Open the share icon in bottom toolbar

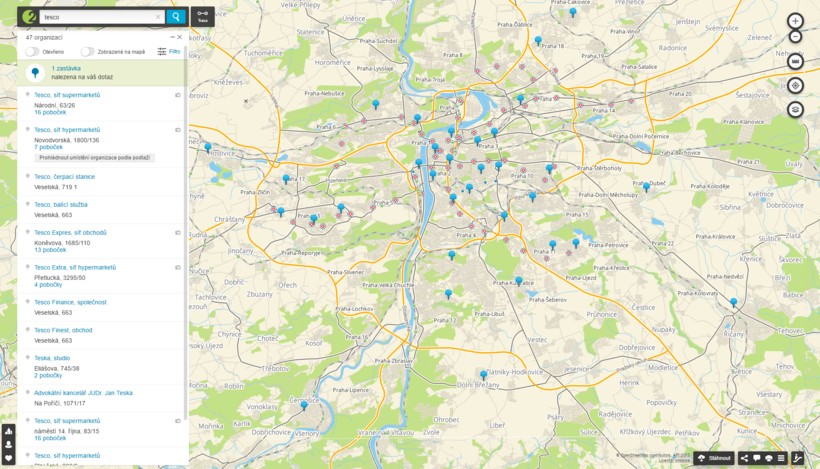744,458
